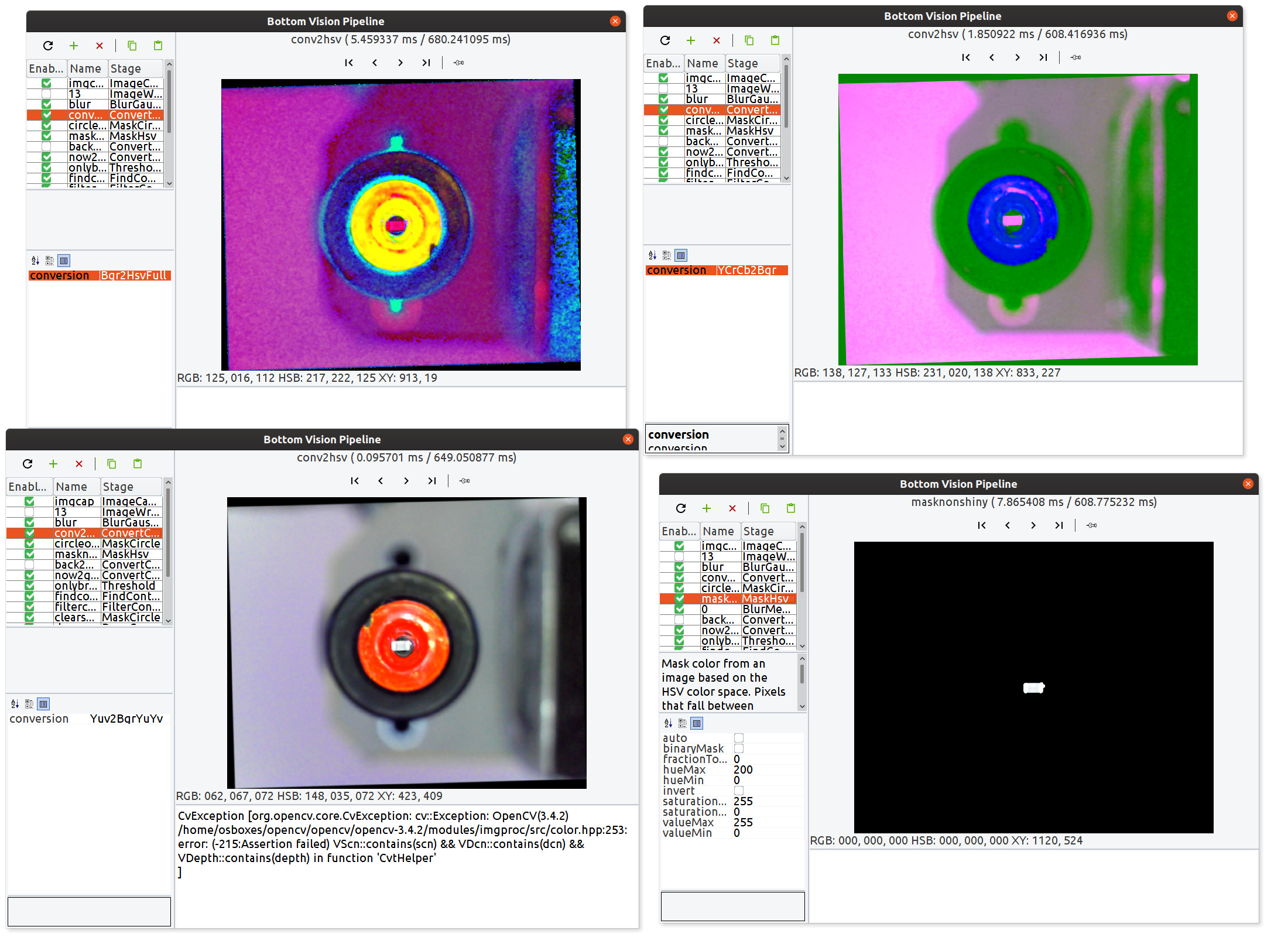
Task: Go to previous stage result in YCrCb2Bgr window
Action: pyautogui.click(x=992, y=57)
